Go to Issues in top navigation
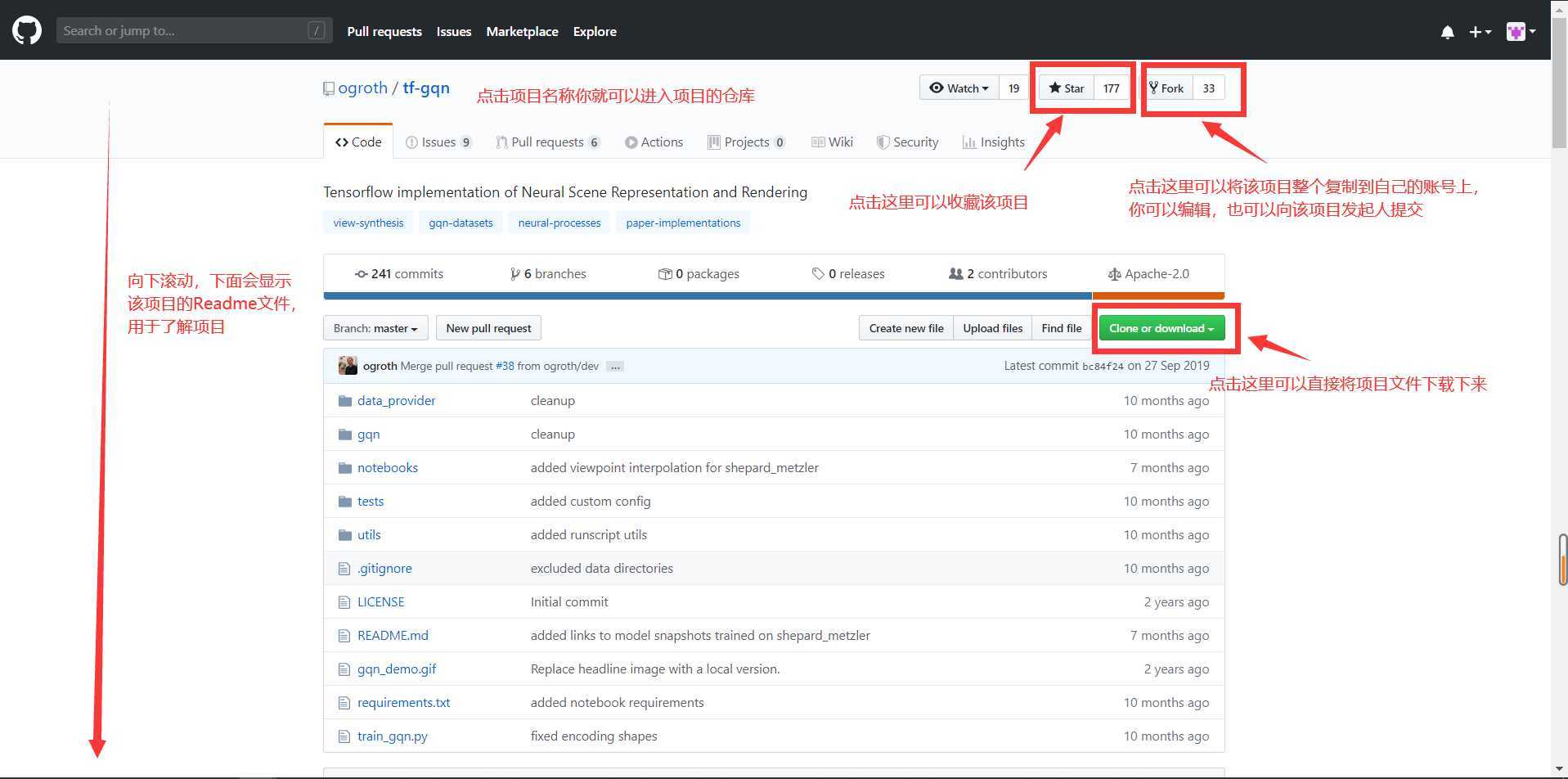This screenshot has width=1568, height=779. pos(454,31)
